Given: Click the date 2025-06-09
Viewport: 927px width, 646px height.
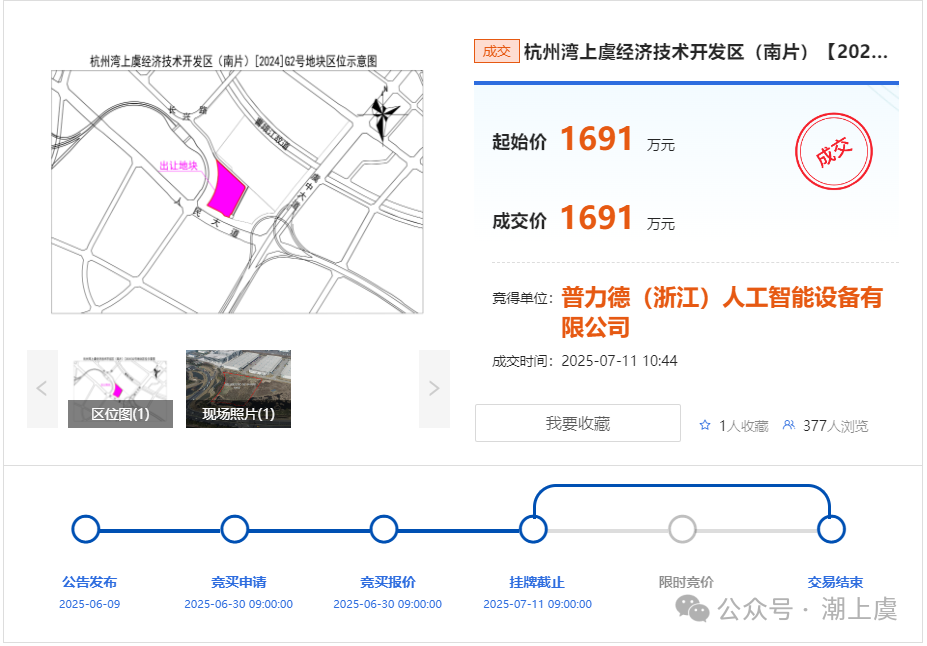Looking at the screenshot, I should 90,604.
